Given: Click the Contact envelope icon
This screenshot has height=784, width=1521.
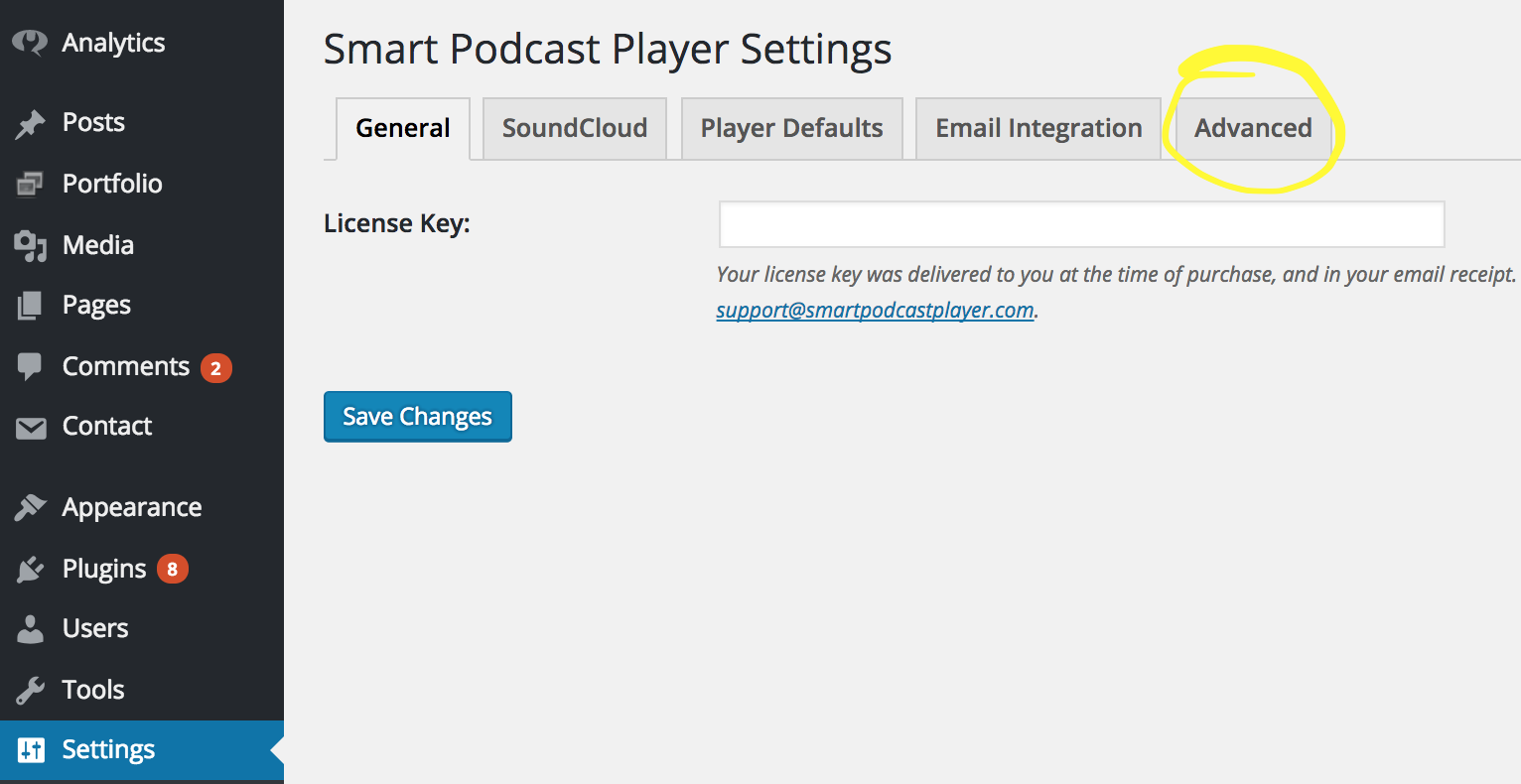Looking at the screenshot, I should 31,428.
